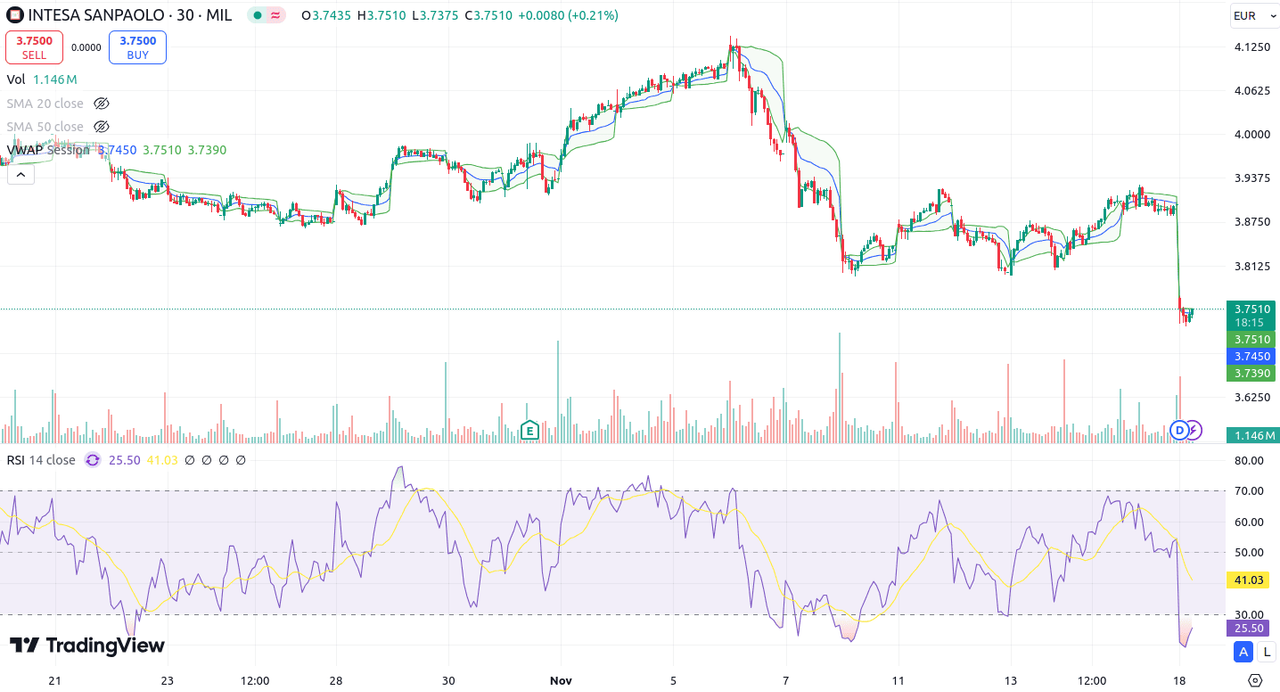Click the 80.00 RSI axis value
The width and height of the screenshot is (1280, 692).
pyautogui.click(x=1250, y=461)
